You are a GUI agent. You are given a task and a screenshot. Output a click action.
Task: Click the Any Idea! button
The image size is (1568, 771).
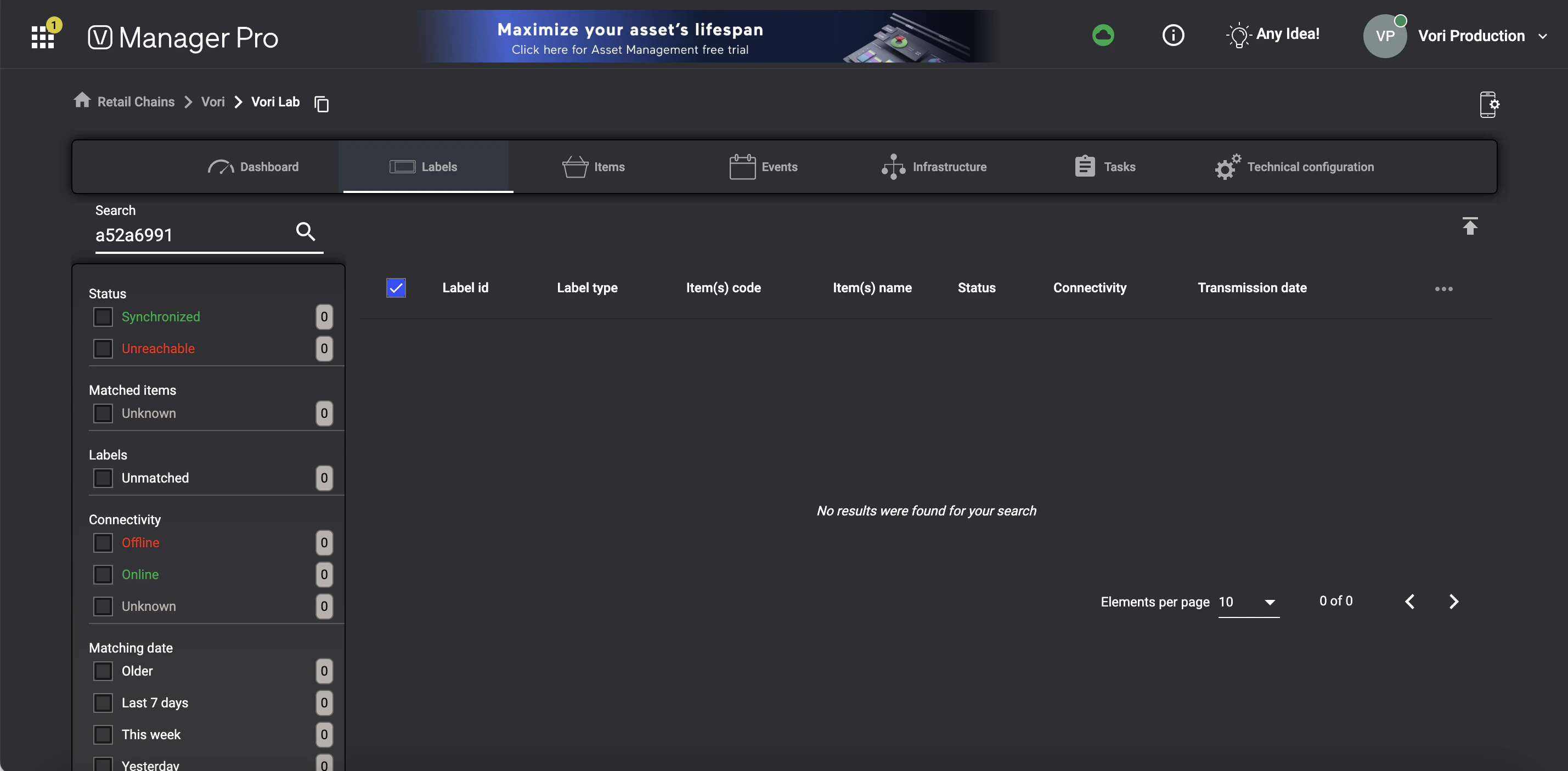click(x=1273, y=35)
